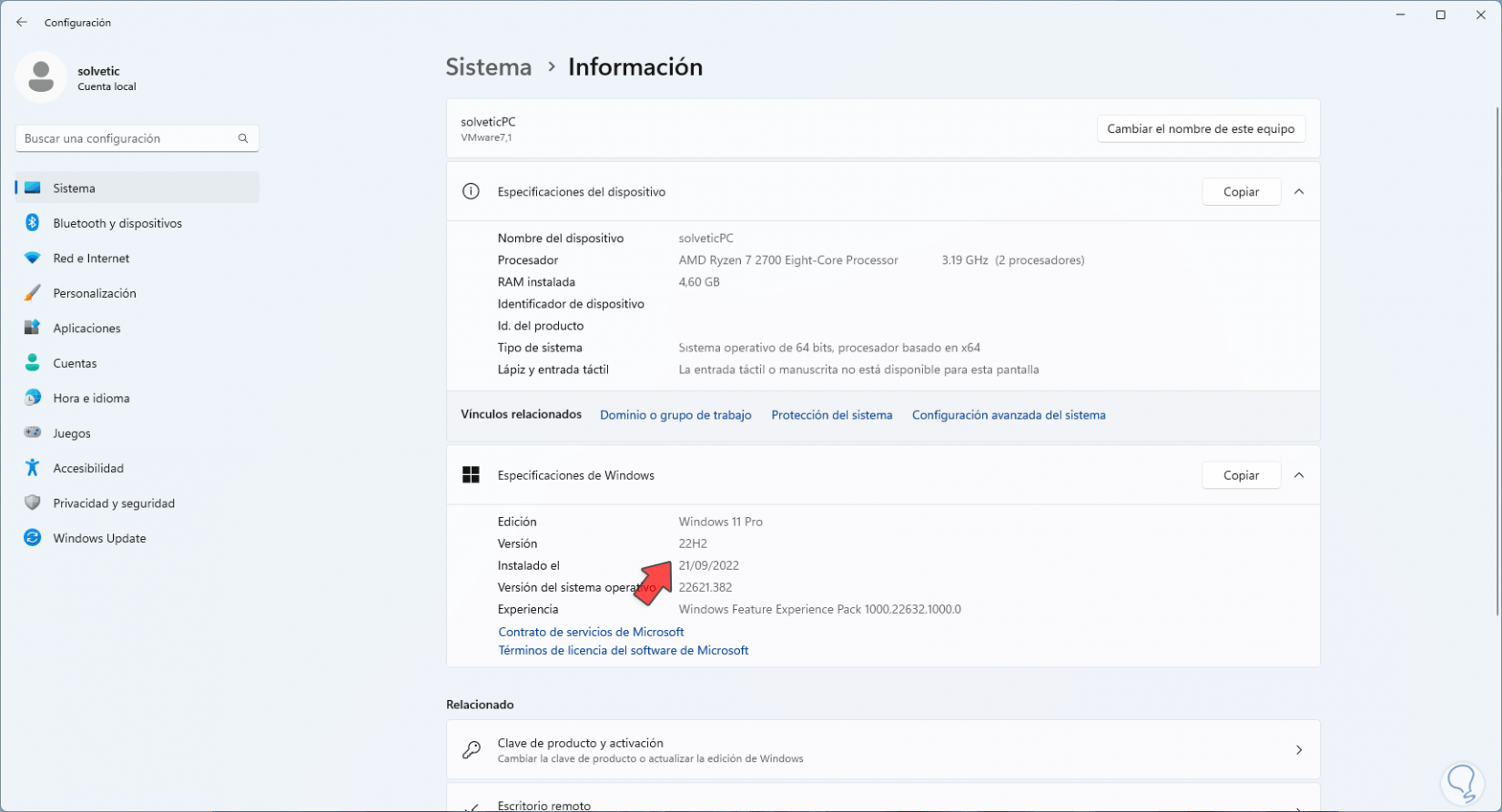1502x812 pixels.
Task: Select OS build number 22621.382
Action: tap(705, 587)
